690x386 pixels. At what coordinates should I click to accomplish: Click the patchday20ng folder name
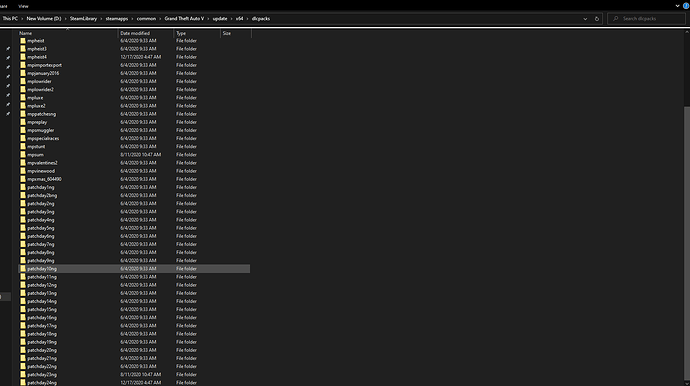click(x=42, y=350)
